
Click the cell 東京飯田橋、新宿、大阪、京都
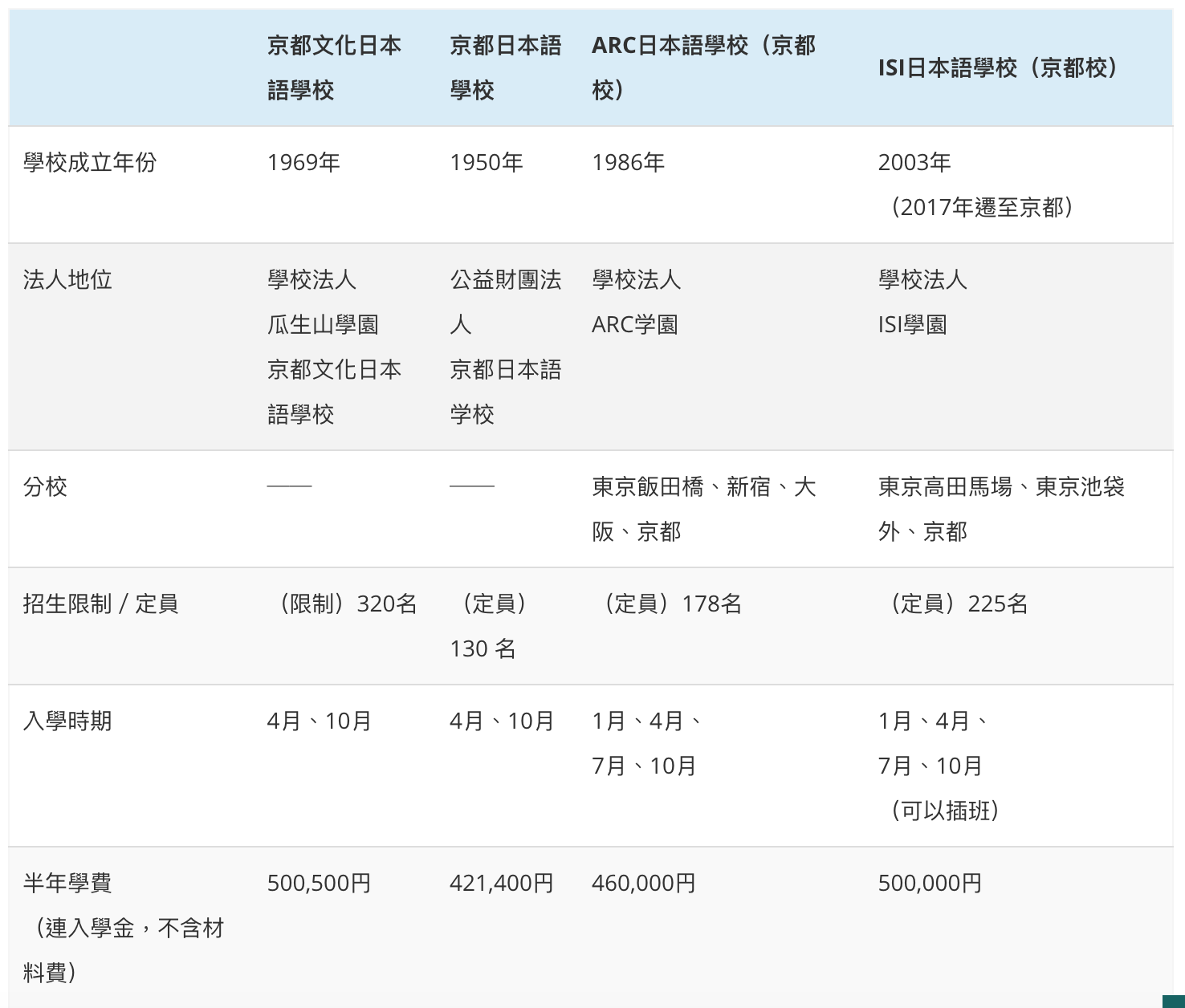(x=703, y=510)
